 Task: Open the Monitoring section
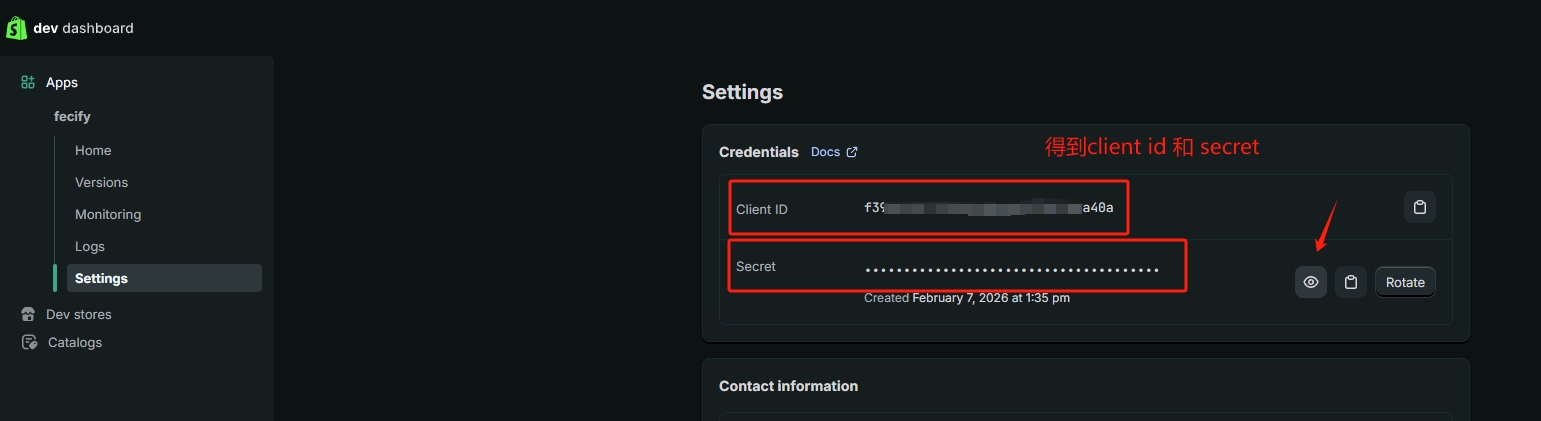[x=108, y=215]
